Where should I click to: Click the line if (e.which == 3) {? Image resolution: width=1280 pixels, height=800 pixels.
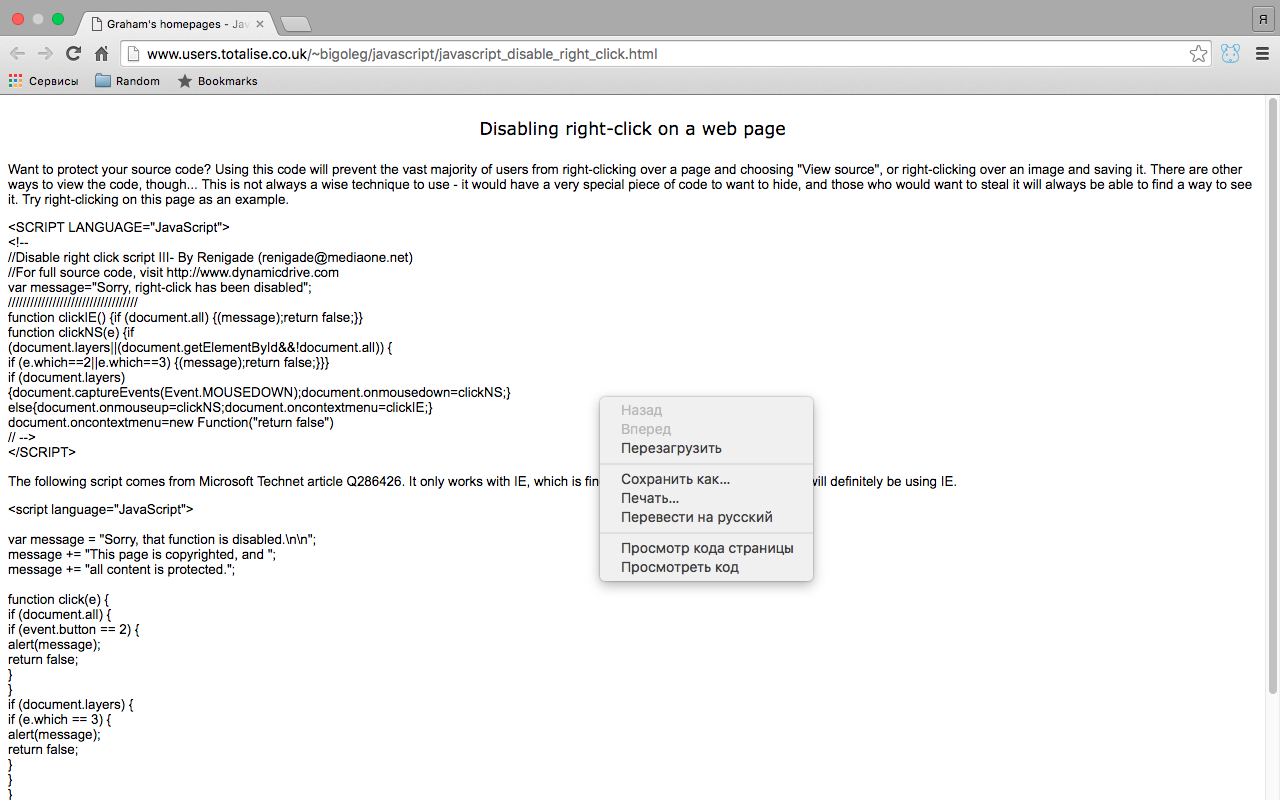(60, 719)
